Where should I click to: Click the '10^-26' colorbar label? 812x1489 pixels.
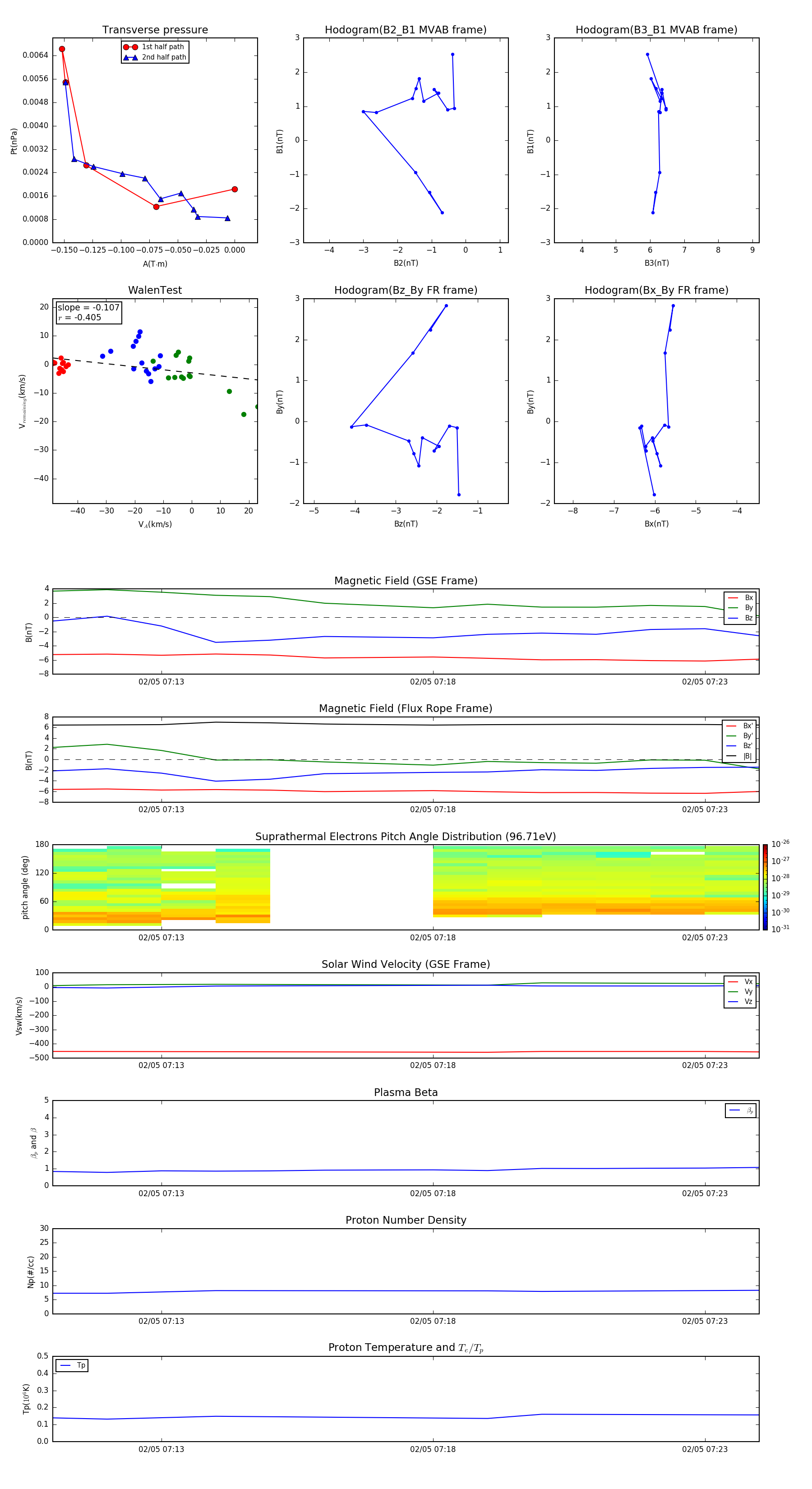click(780, 844)
